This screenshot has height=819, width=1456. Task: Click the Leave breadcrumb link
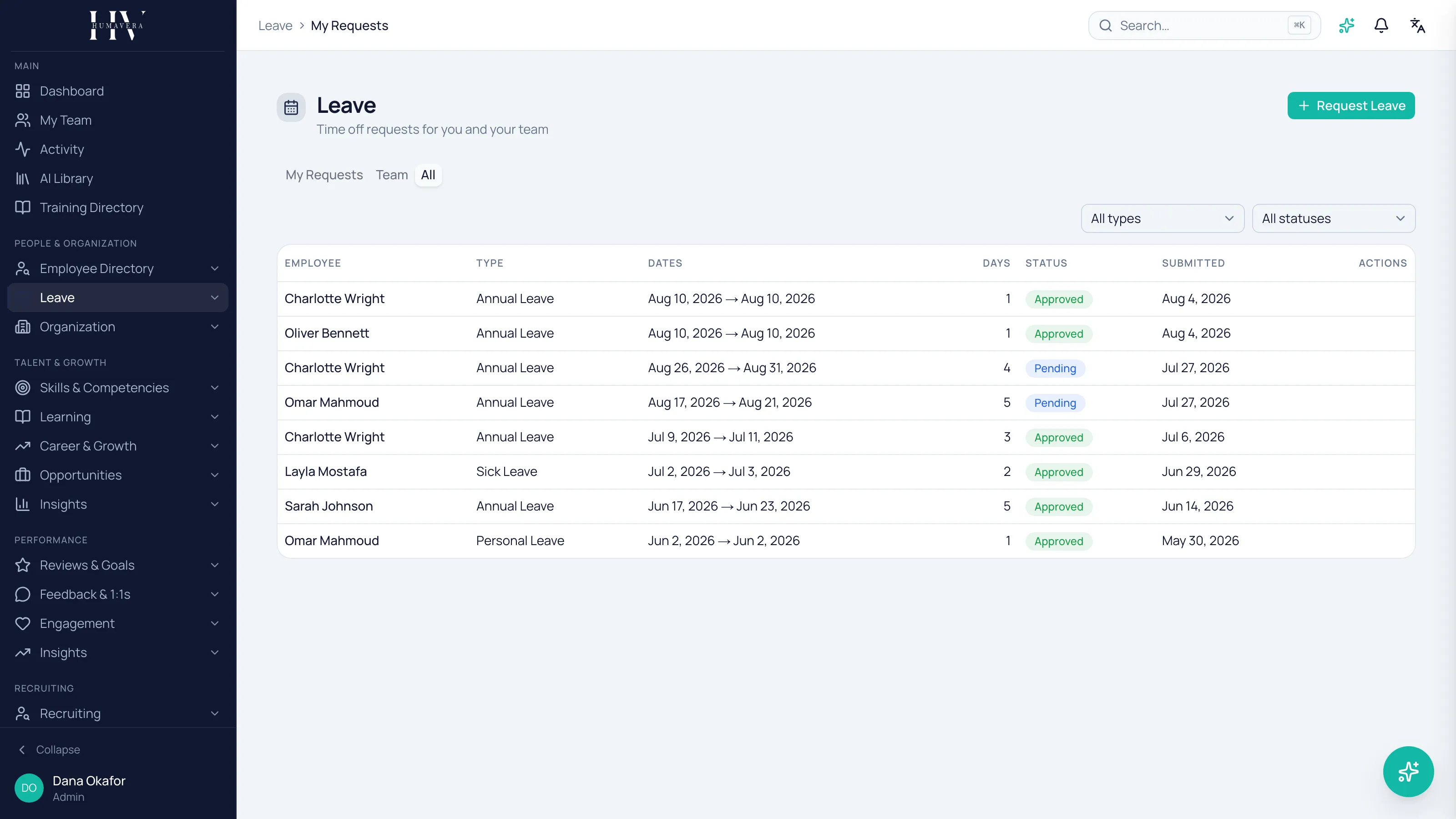point(275,25)
